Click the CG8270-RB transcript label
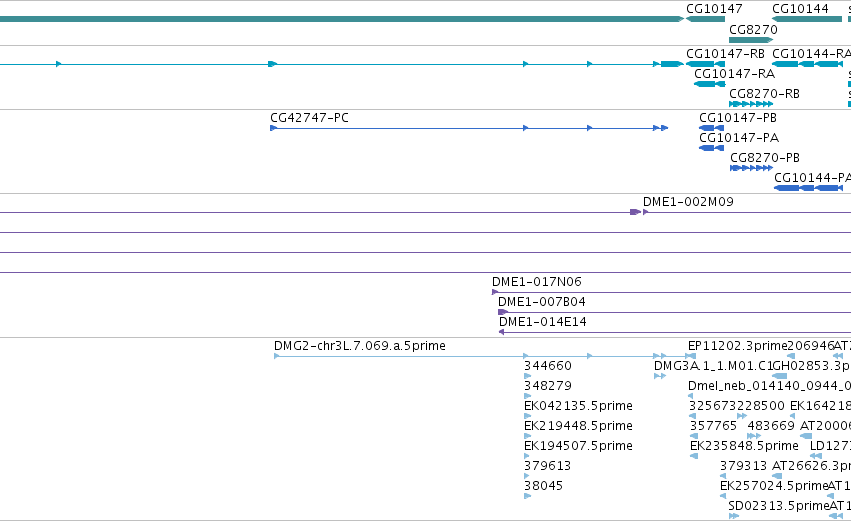 click(764, 94)
